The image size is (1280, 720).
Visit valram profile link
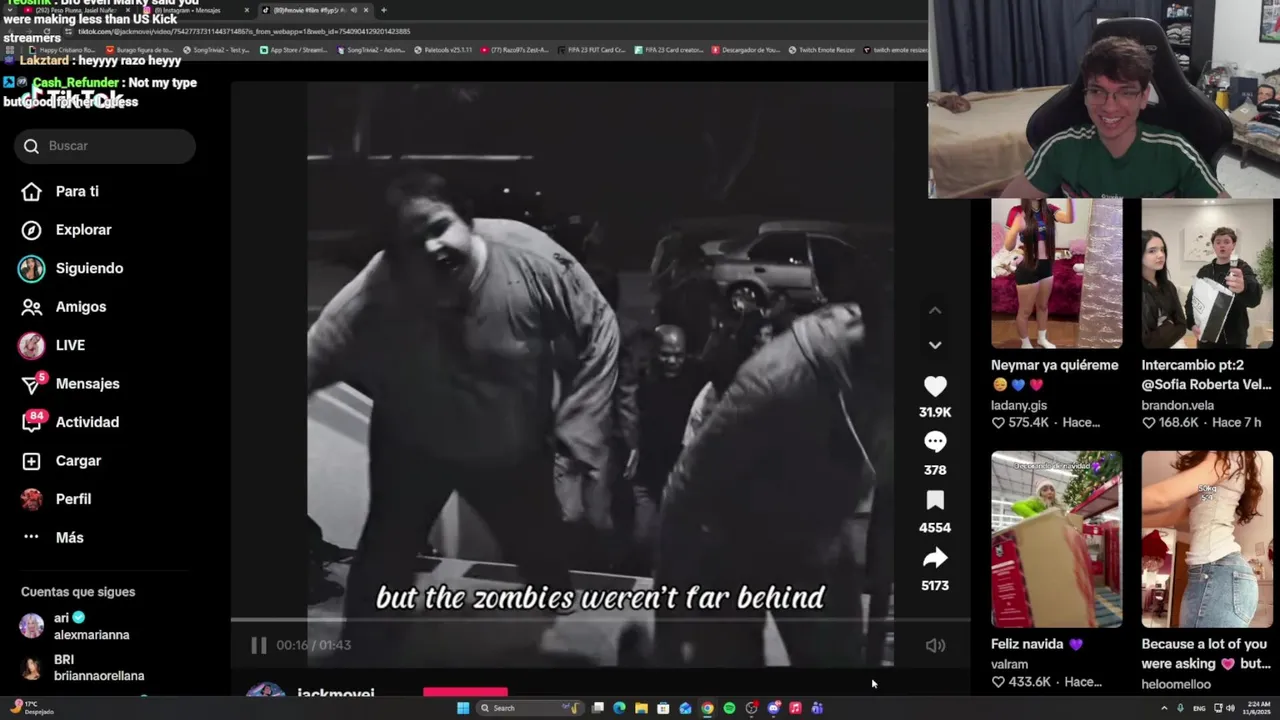click(1009, 664)
